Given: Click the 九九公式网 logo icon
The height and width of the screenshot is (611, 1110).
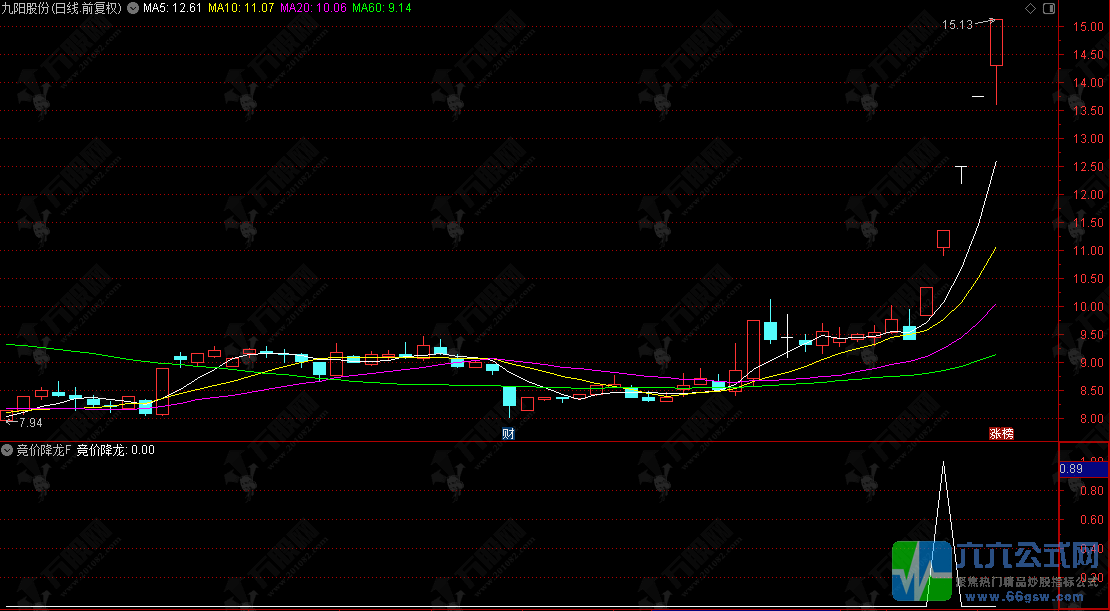Looking at the screenshot, I should pos(922,571).
